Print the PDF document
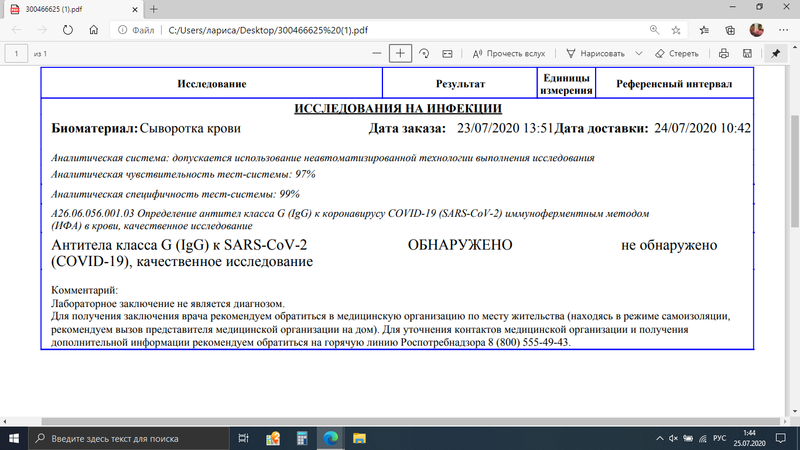 tap(726, 53)
